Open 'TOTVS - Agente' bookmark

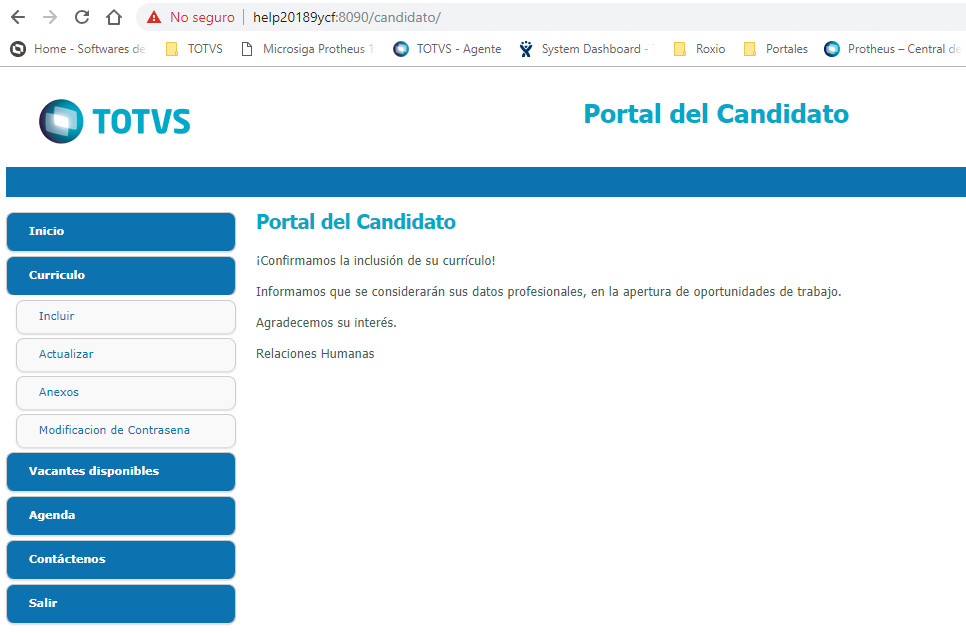coord(447,49)
